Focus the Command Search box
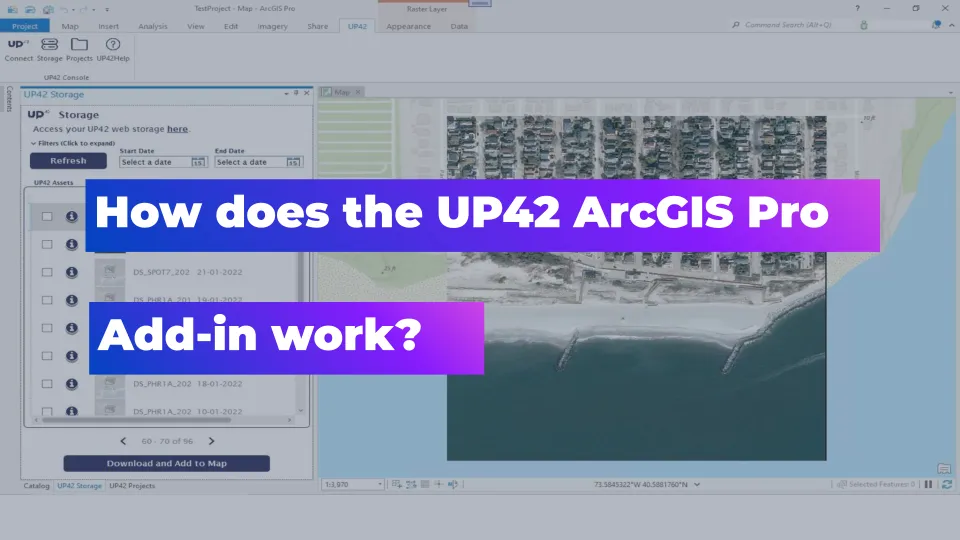 pyautogui.click(x=792, y=25)
